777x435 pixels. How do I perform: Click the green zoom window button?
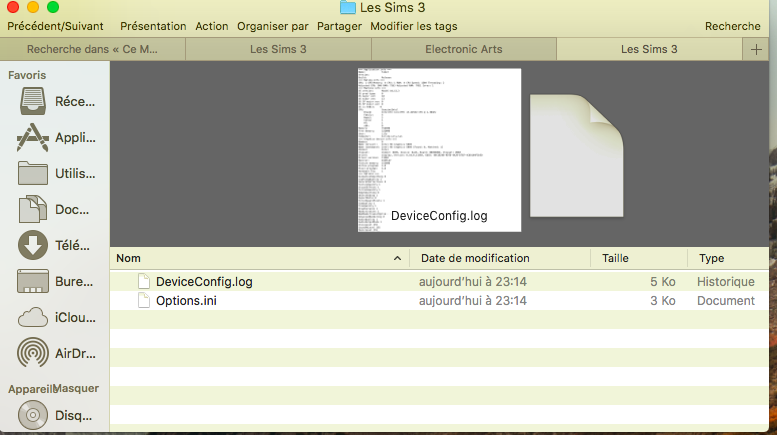point(53,7)
